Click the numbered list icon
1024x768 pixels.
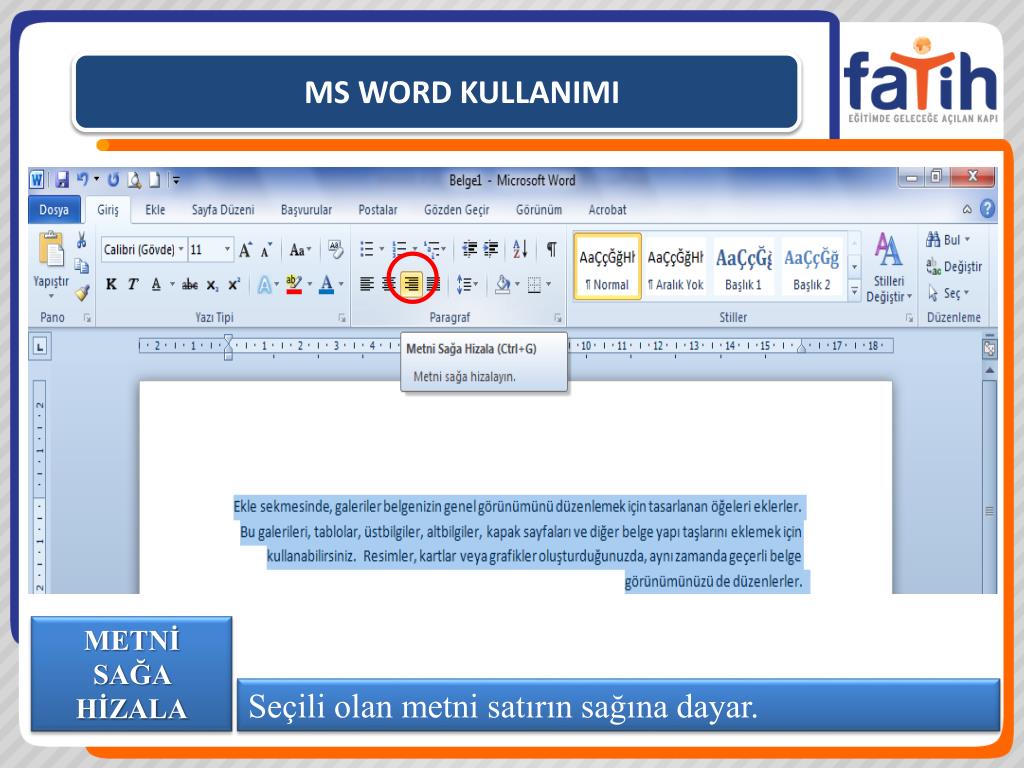(399, 249)
